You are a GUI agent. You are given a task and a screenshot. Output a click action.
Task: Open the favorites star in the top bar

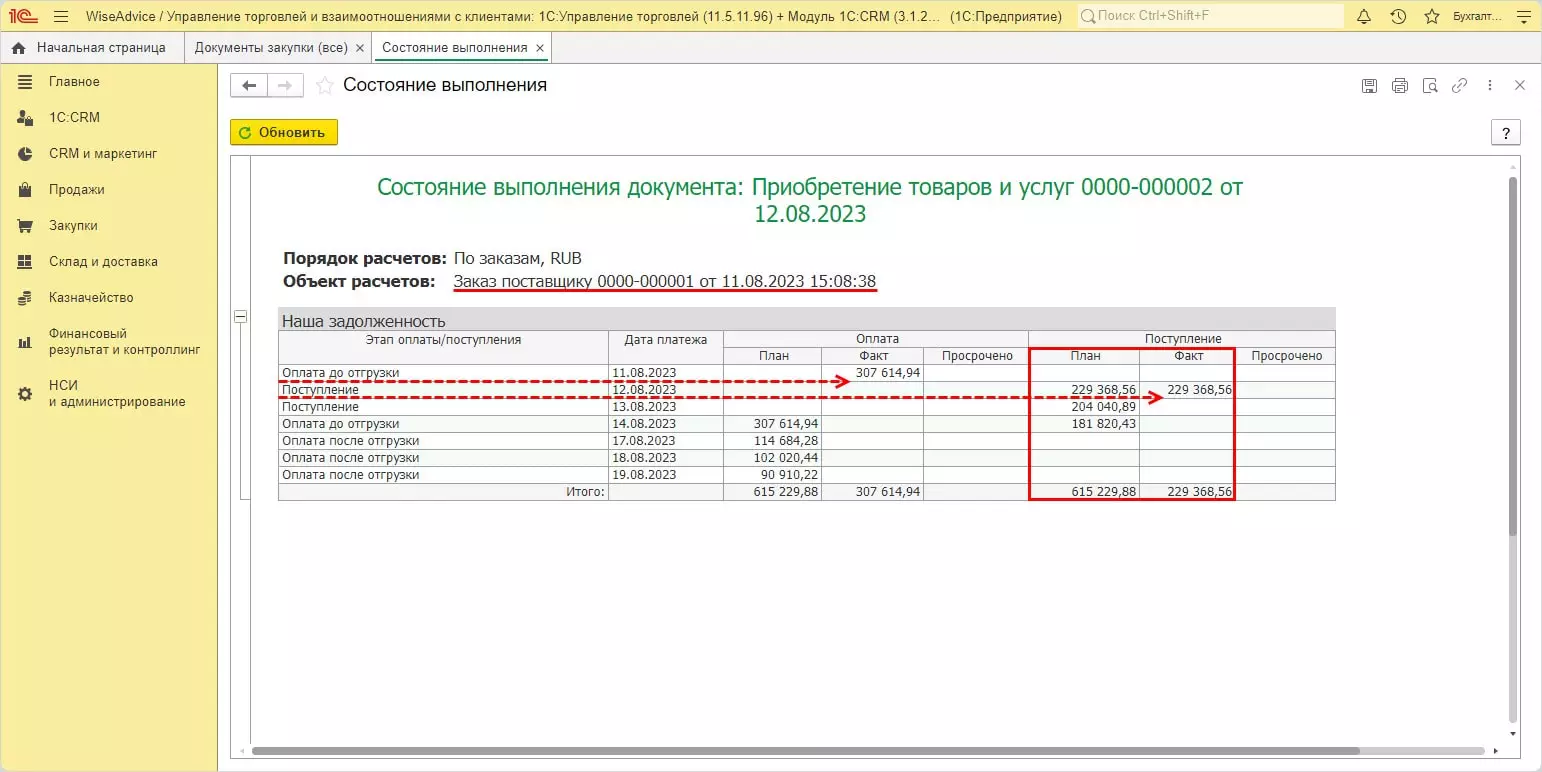point(1432,17)
